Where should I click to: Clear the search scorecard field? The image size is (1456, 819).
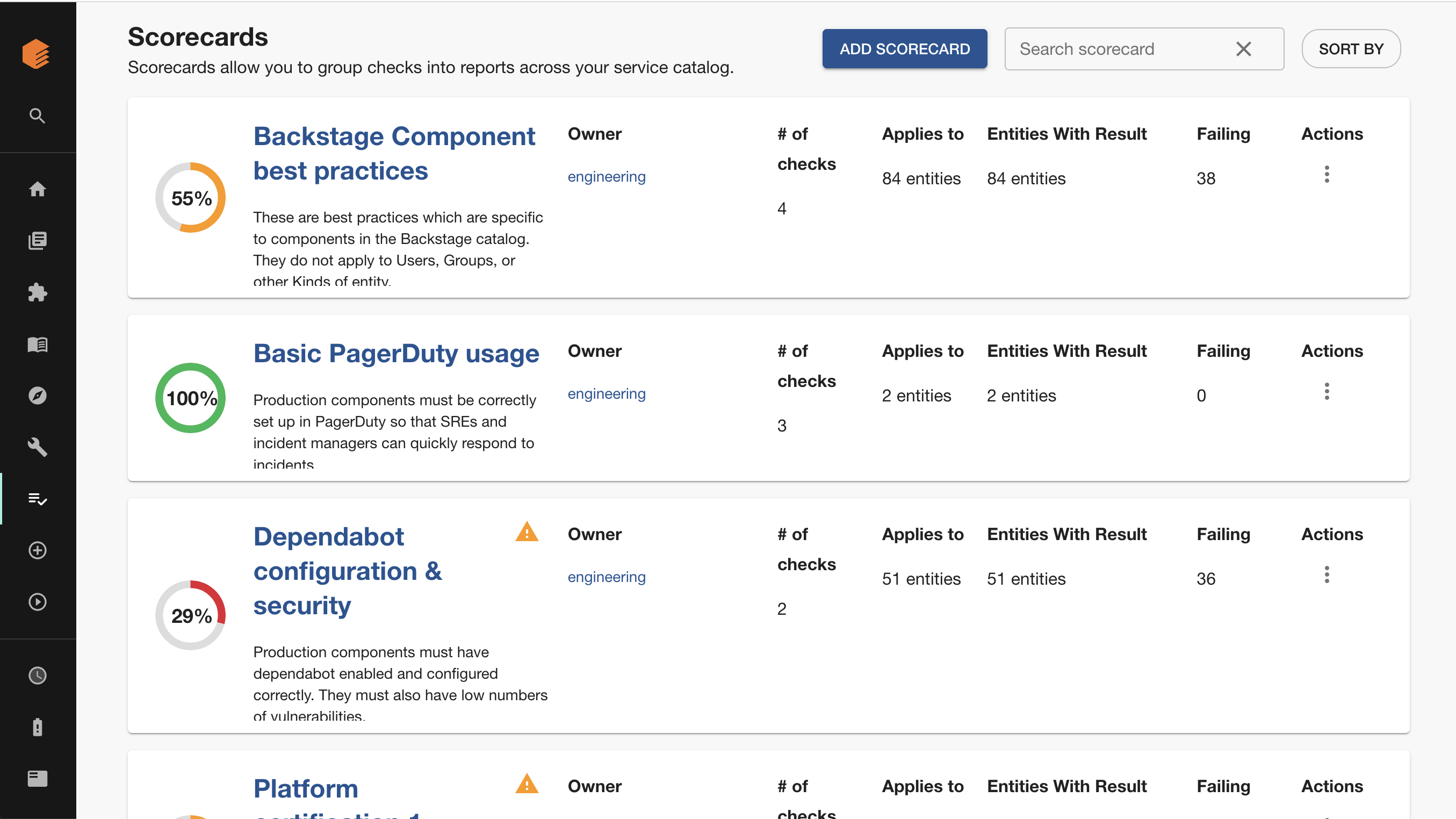(1243, 49)
